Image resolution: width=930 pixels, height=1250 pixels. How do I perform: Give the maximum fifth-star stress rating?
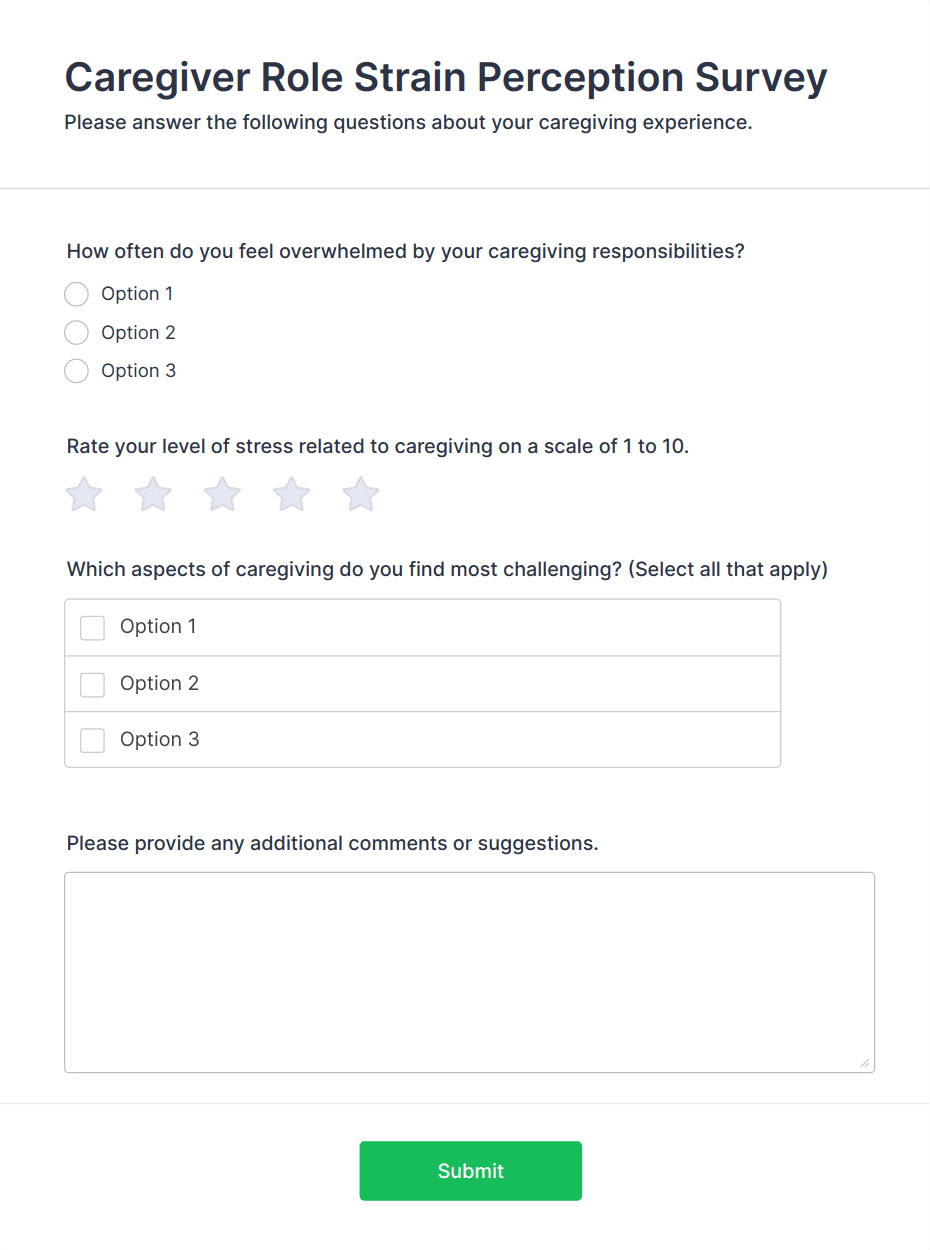coord(361,494)
